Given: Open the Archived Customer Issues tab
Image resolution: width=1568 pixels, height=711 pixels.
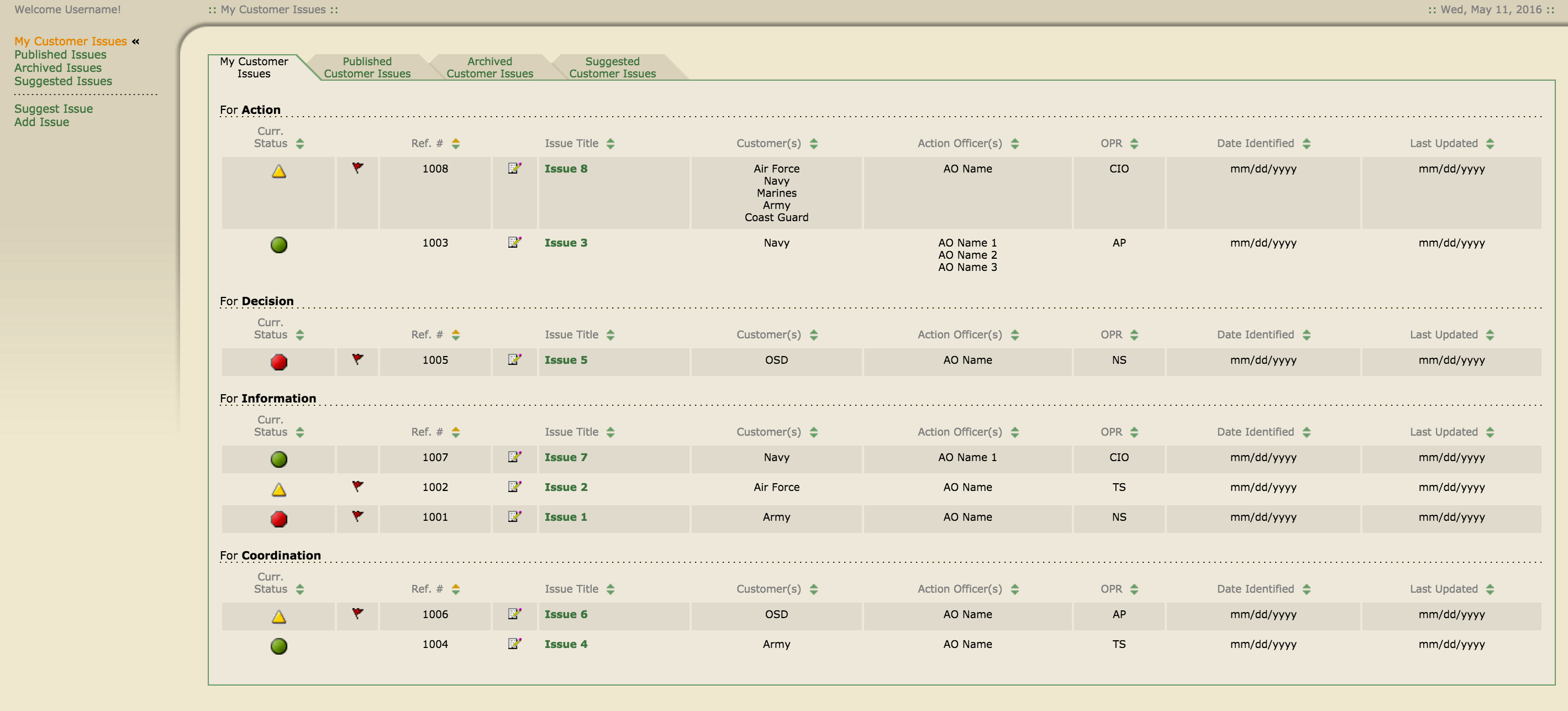Looking at the screenshot, I should coord(490,67).
